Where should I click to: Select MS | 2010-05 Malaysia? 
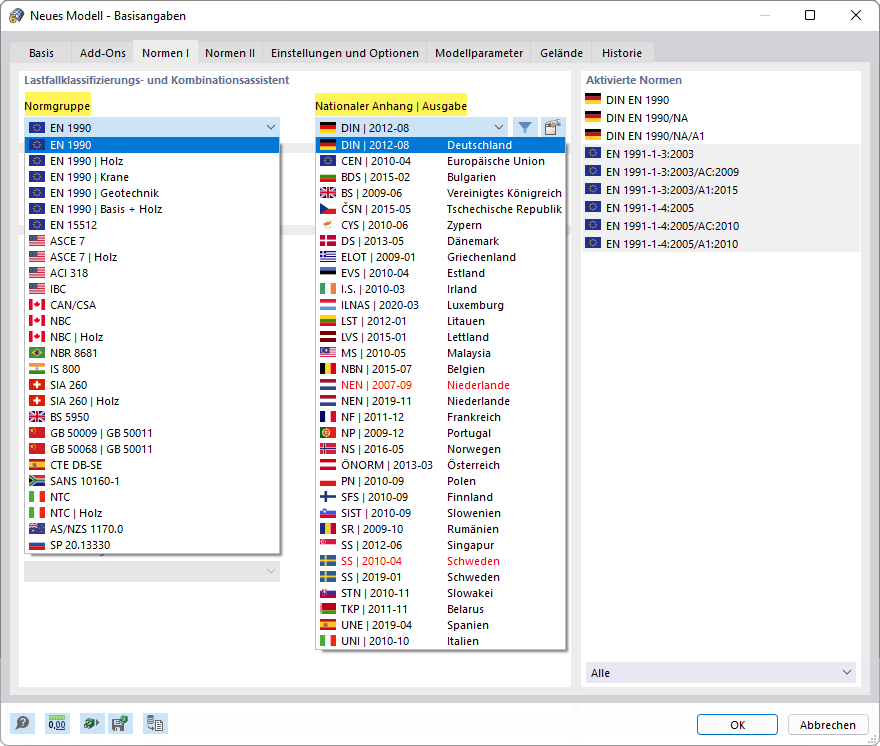(441, 353)
